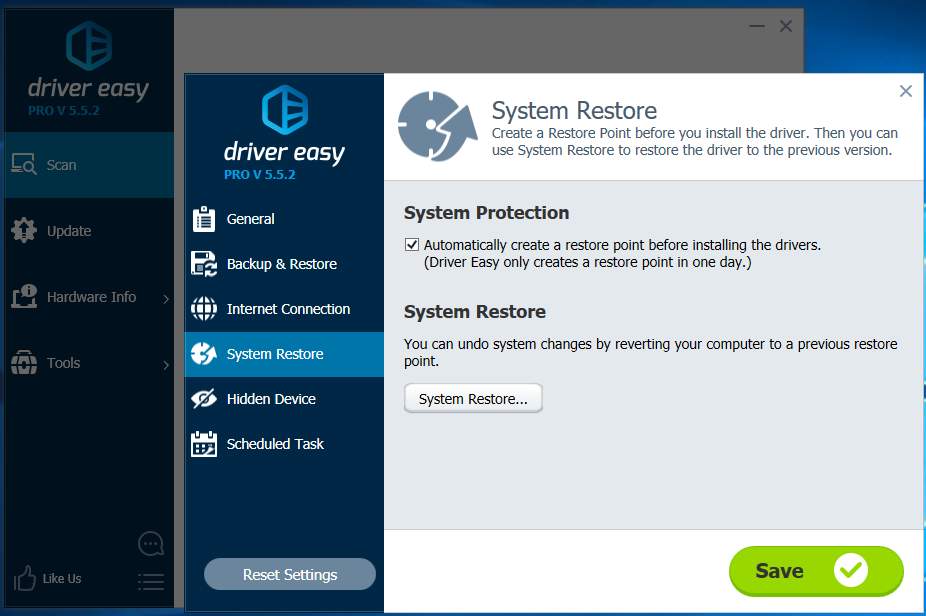Select Update in the main window menu
The height and width of the screenshot is (616, 926).
pyautogui.click(x=89, y=231)
